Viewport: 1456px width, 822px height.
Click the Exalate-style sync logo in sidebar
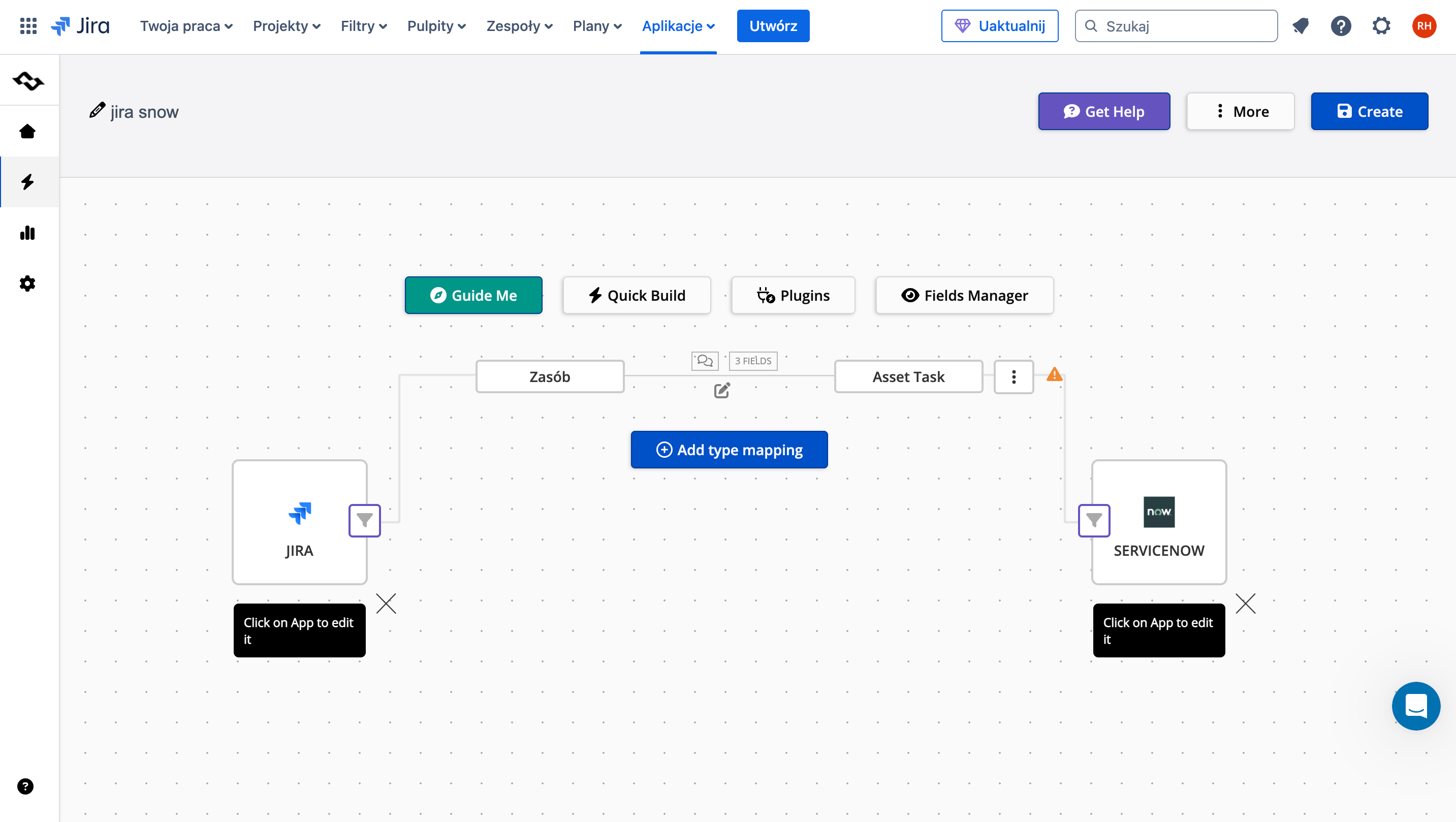(28, 81)
